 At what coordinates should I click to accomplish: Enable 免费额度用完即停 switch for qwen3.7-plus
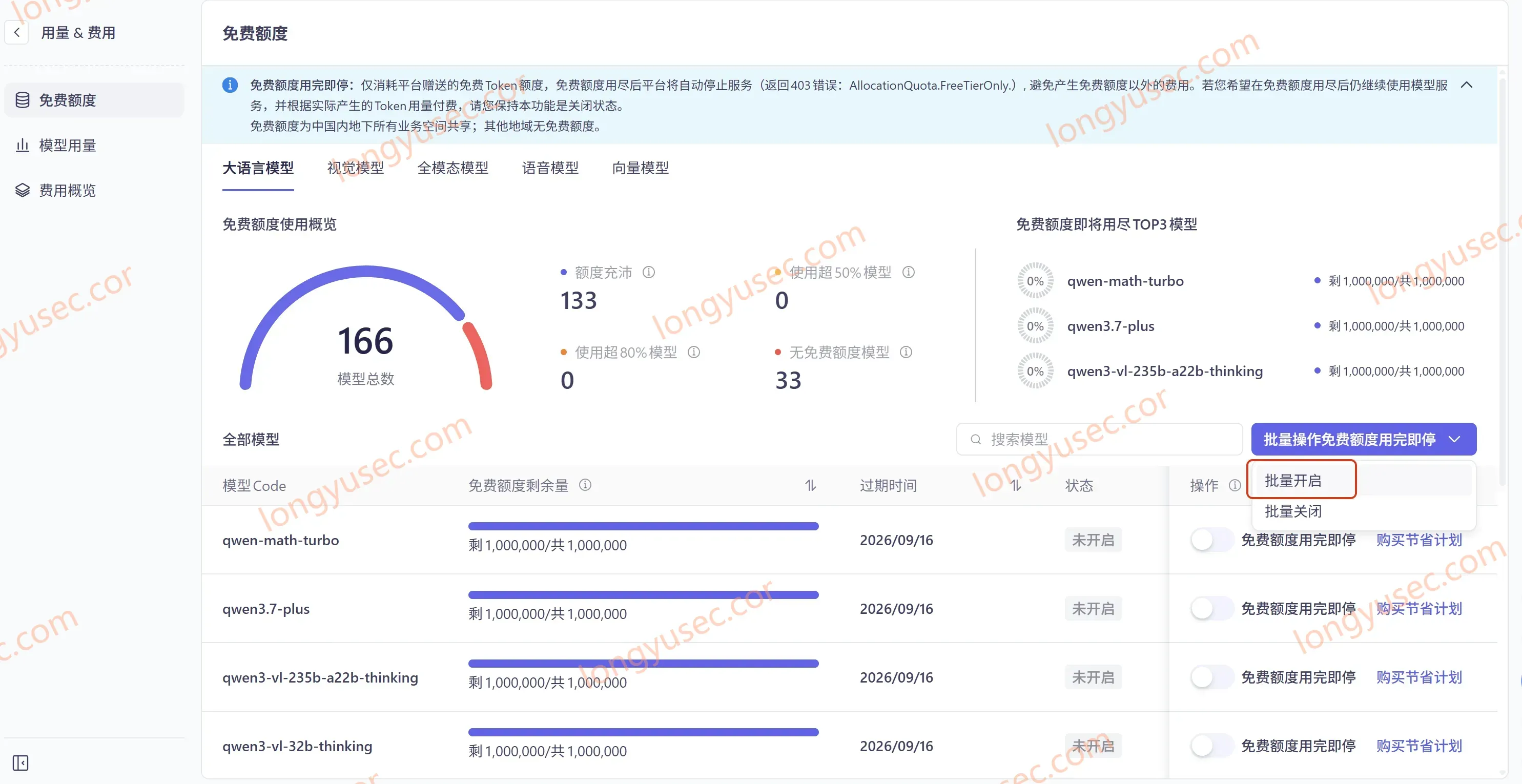[x=1211, y=609]
